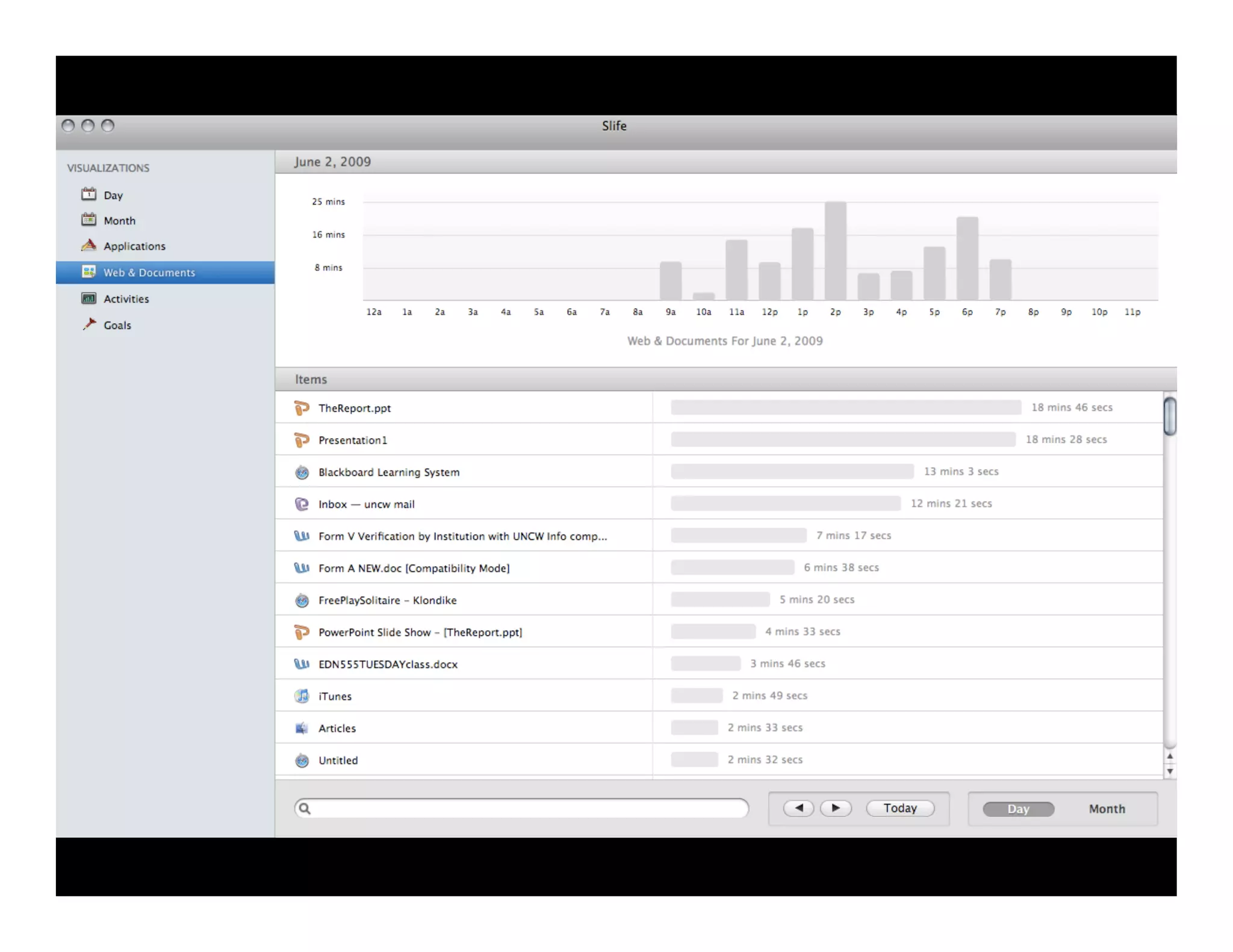Select the FreePlaySolitaire – Klondike row

tap(387, 600)
